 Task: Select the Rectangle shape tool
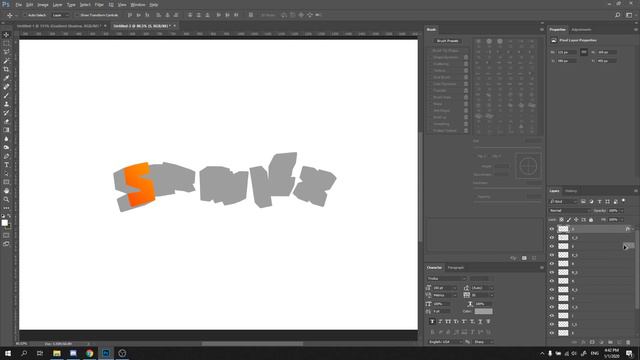[x=6, y=182]
